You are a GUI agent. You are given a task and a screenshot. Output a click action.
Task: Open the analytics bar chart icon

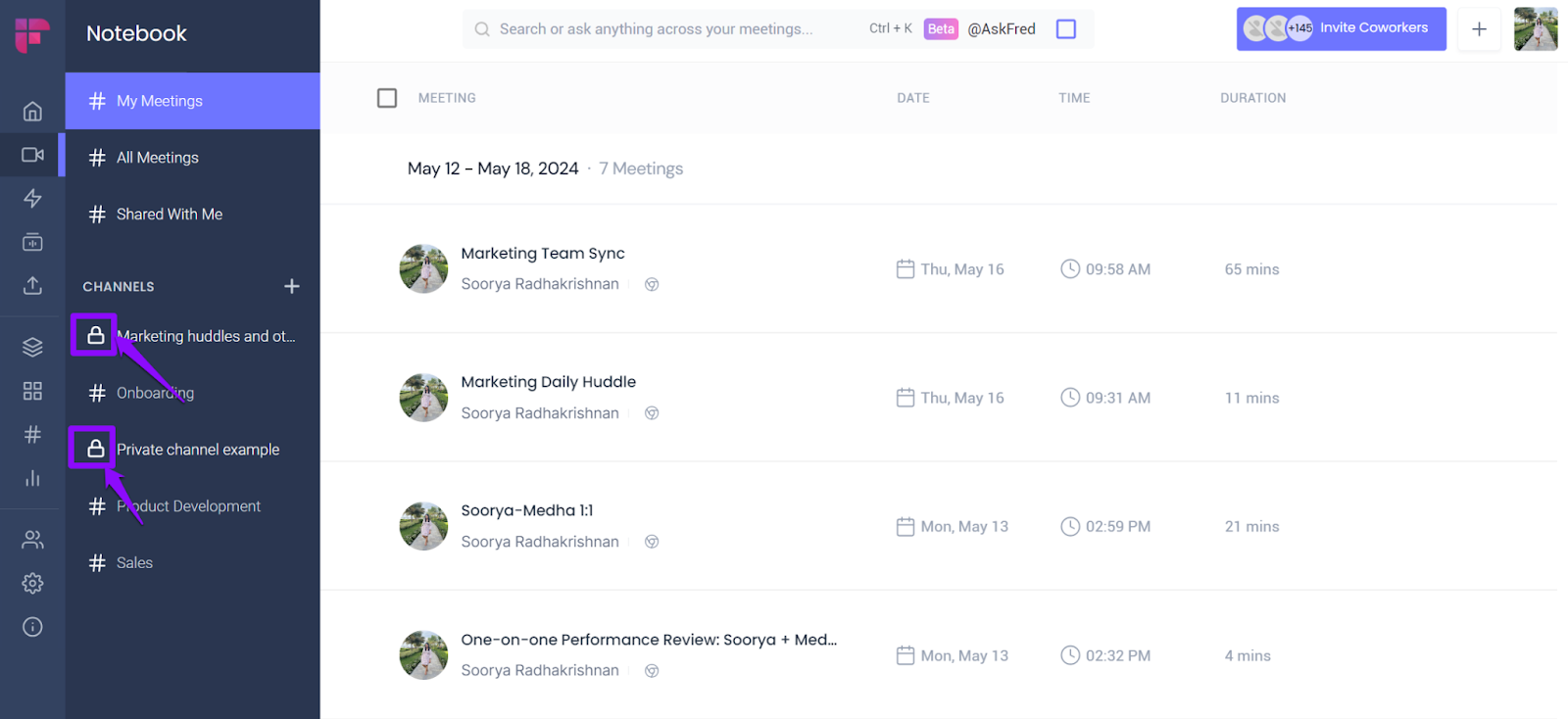click(32, 478)
